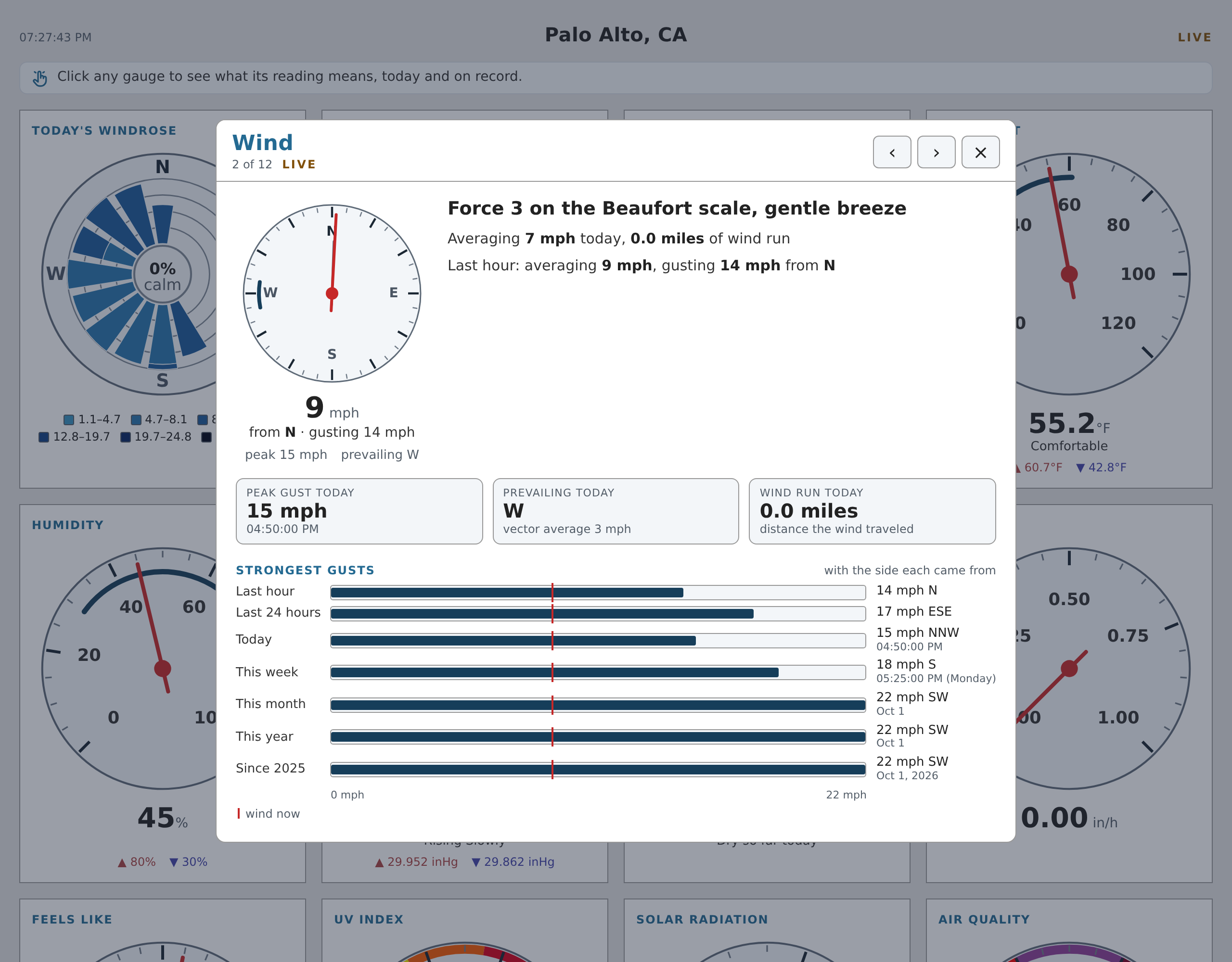1232x962 pixels.
Task: Click the Last hour gust bar
Action: [x=598, y=592]
